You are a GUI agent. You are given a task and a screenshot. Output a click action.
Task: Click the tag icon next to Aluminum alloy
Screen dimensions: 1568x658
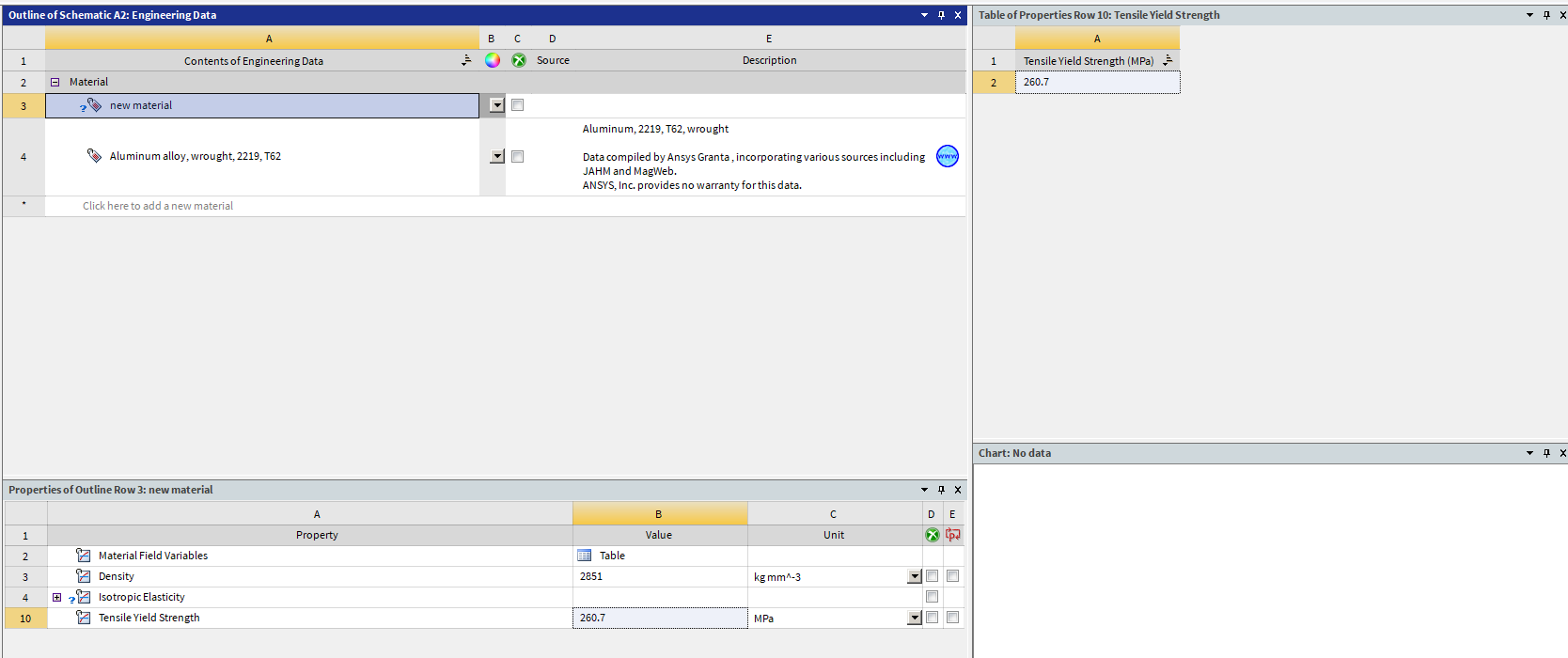[94, 156]
